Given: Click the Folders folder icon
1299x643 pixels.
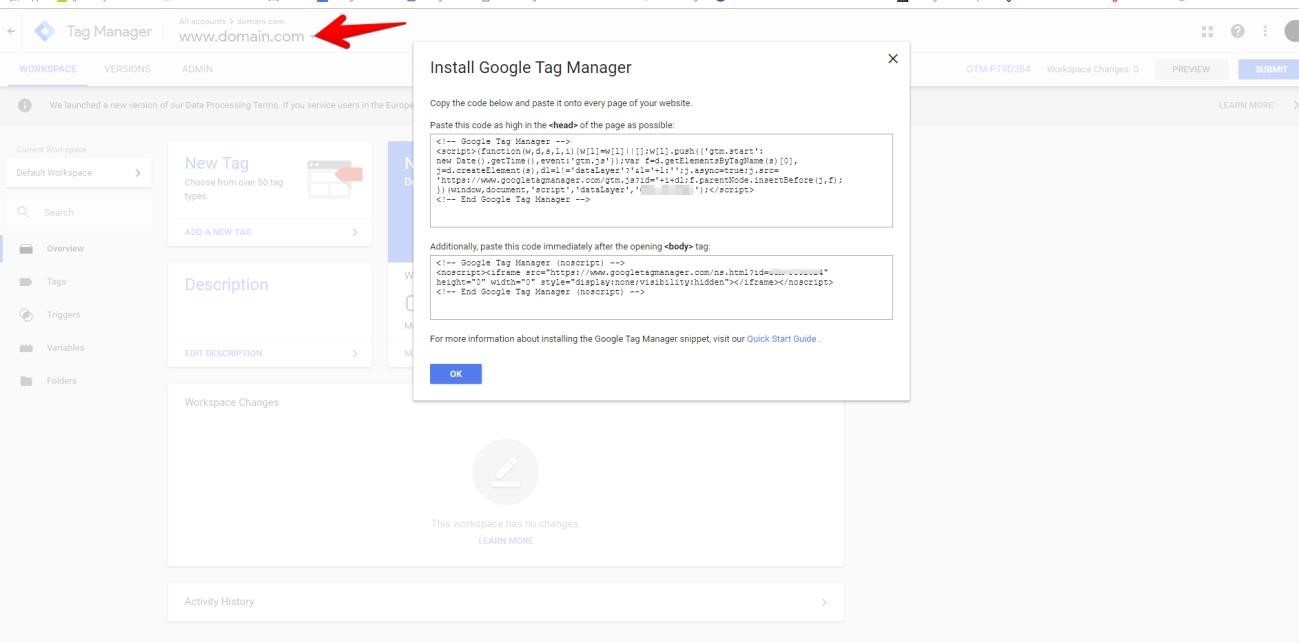Looking at the screenshot, I should tap(26, 381).
